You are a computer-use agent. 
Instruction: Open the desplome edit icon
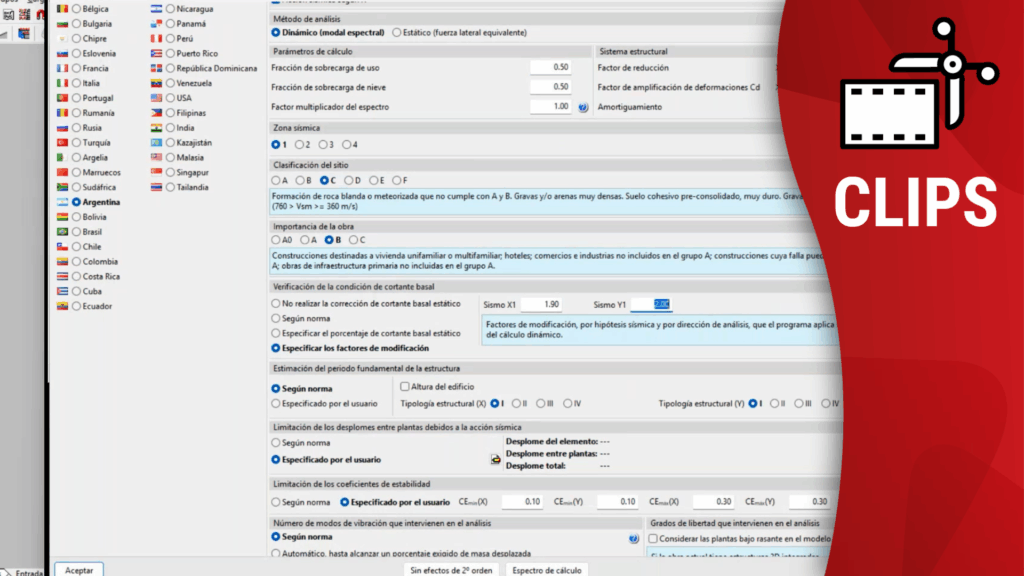(494, 459)
